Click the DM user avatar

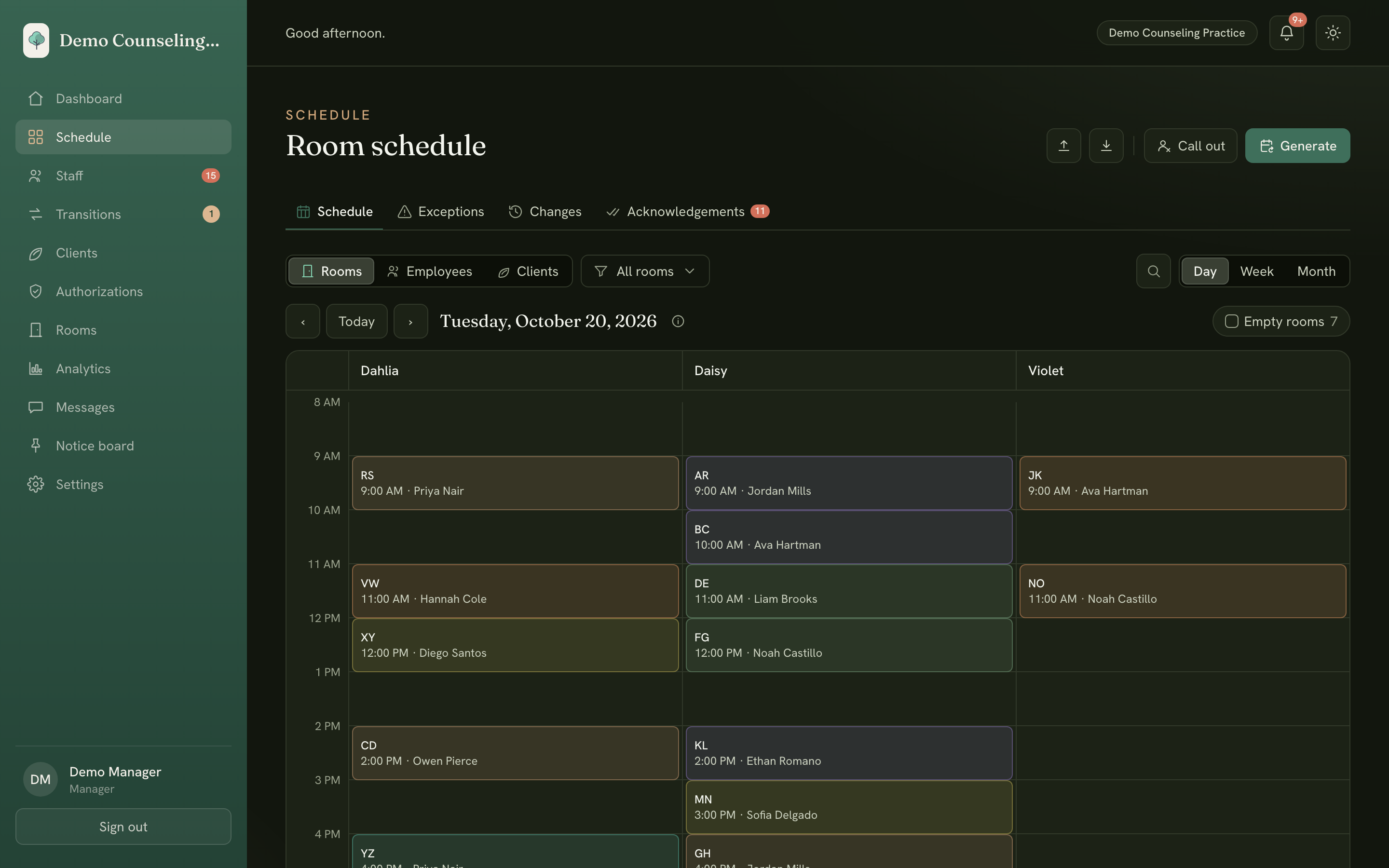(x=40, y=779)
